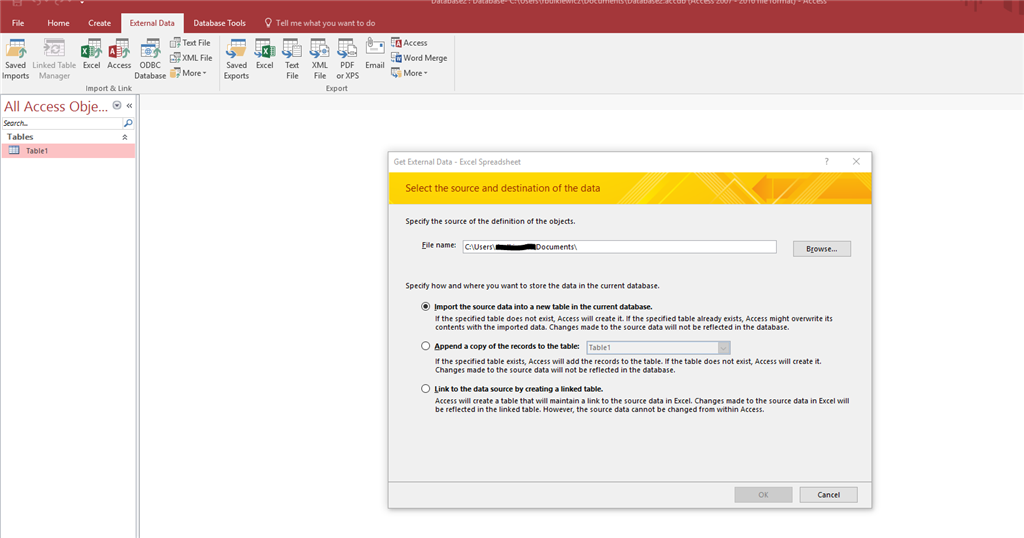Click the Cancel button
The image size is (1024, 538).
click(829, 495)
